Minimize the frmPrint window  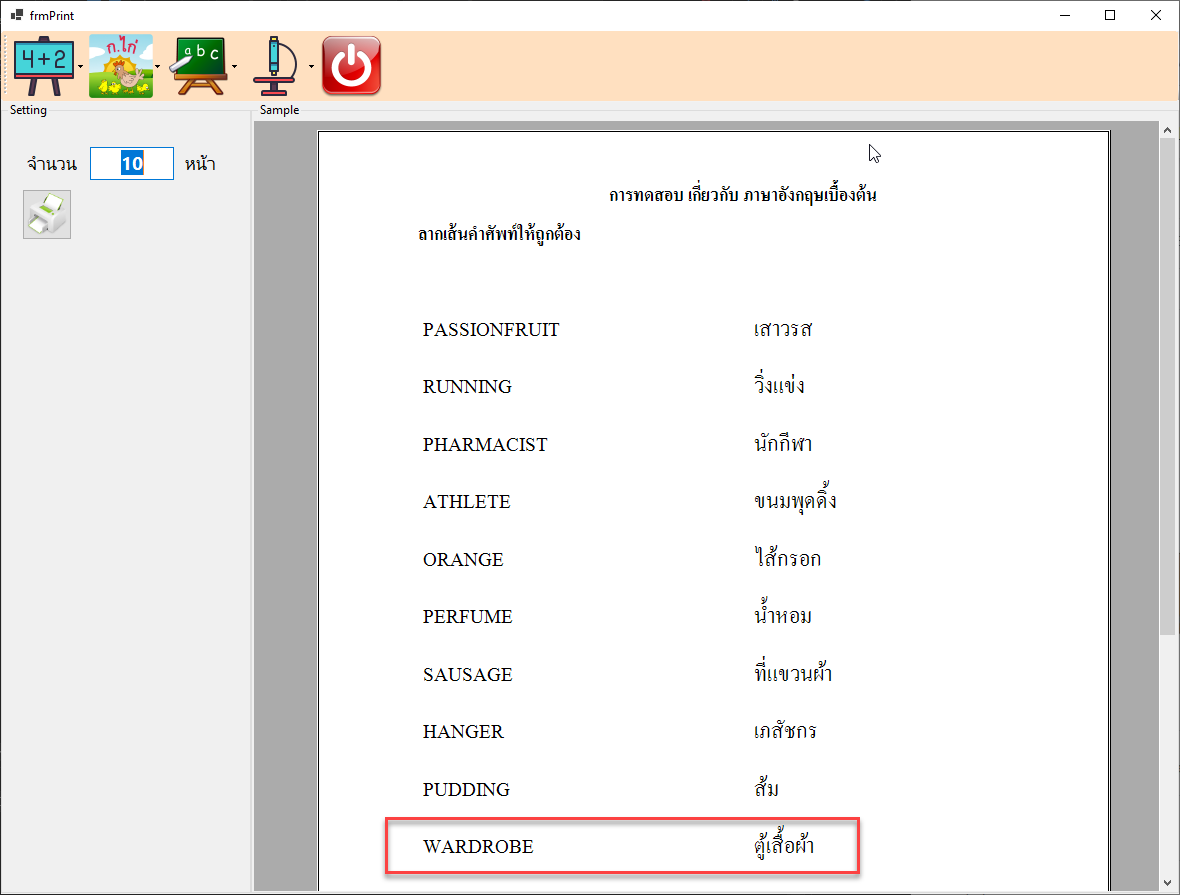1065,15
